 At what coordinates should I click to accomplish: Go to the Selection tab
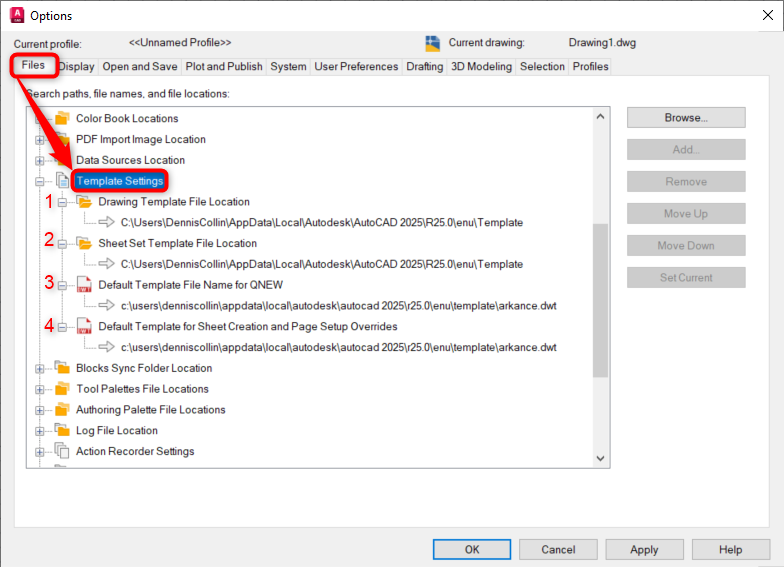(542, 66)
